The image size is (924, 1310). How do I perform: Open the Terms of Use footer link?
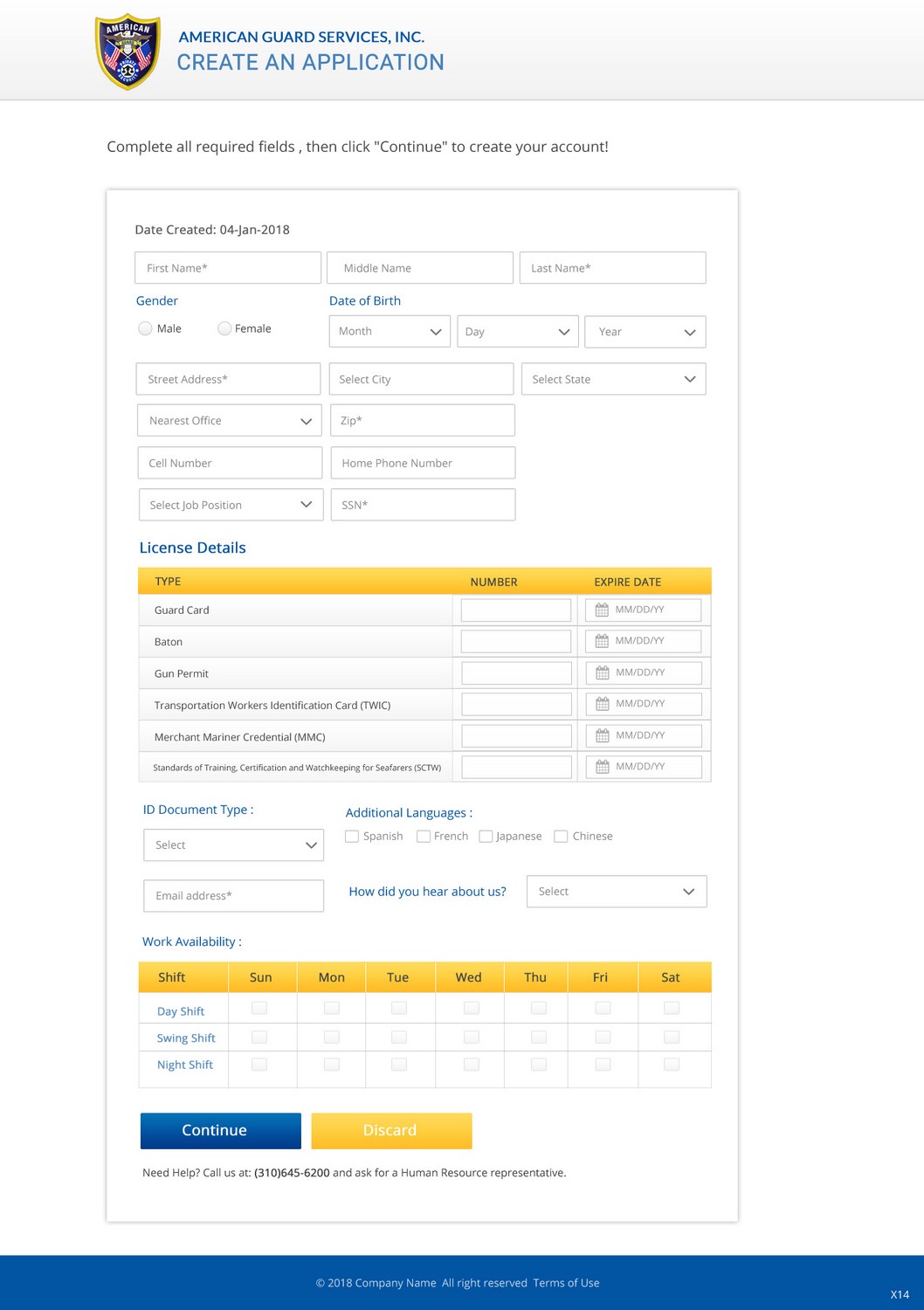pyautogui.click(x=566, y=1283)
